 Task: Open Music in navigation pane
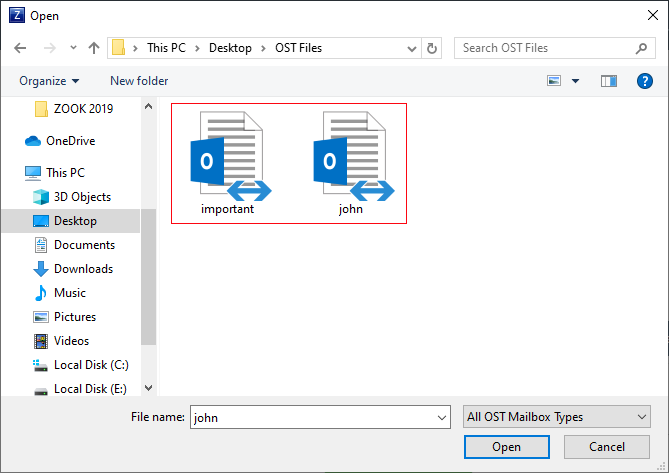click(x=70, y=293)
